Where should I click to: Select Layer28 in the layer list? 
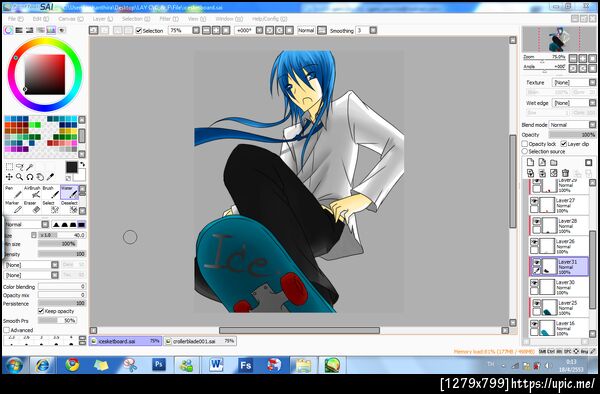tap(559, 226)
